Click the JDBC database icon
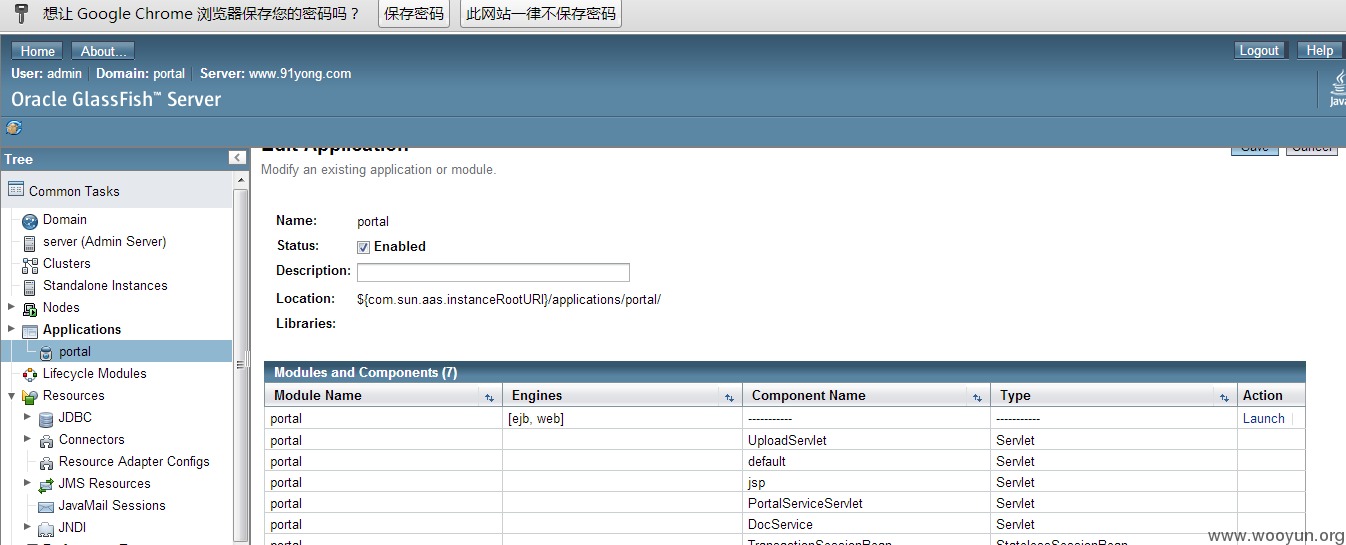The width and height of the screenshot is (1346, 545). point(46,419)
